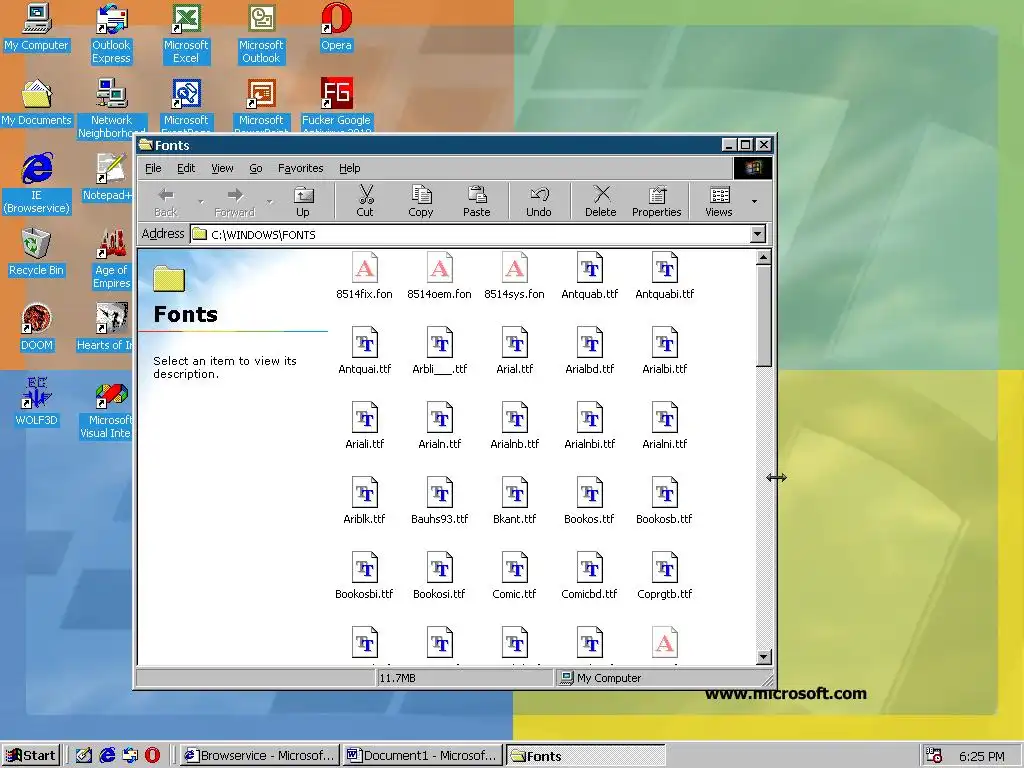This screenshot has width=1024, height=768.
Task: Click the Comicbd.ttf file name
Action: (589, 594)
